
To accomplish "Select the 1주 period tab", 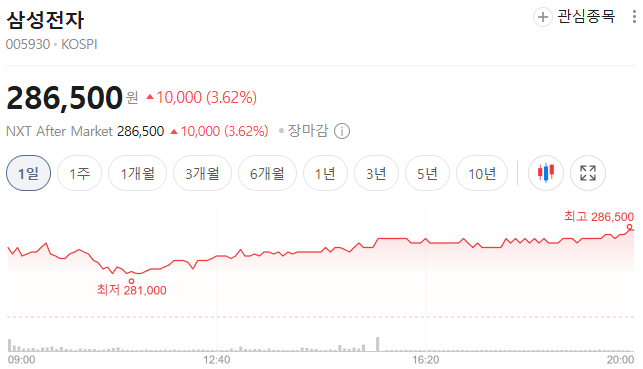I will (79, 173).
